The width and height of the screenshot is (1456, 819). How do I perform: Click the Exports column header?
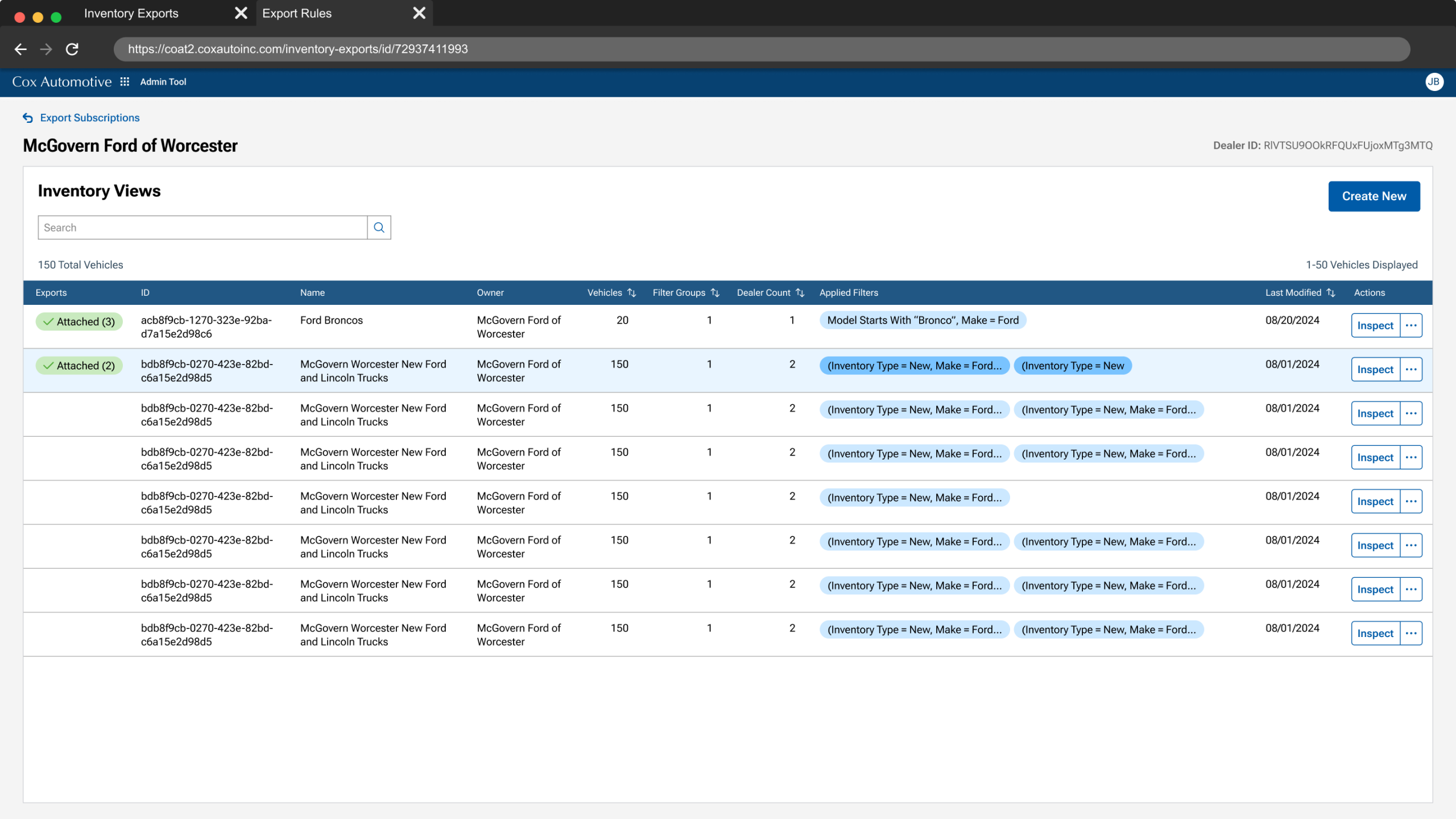coord(51,292)
